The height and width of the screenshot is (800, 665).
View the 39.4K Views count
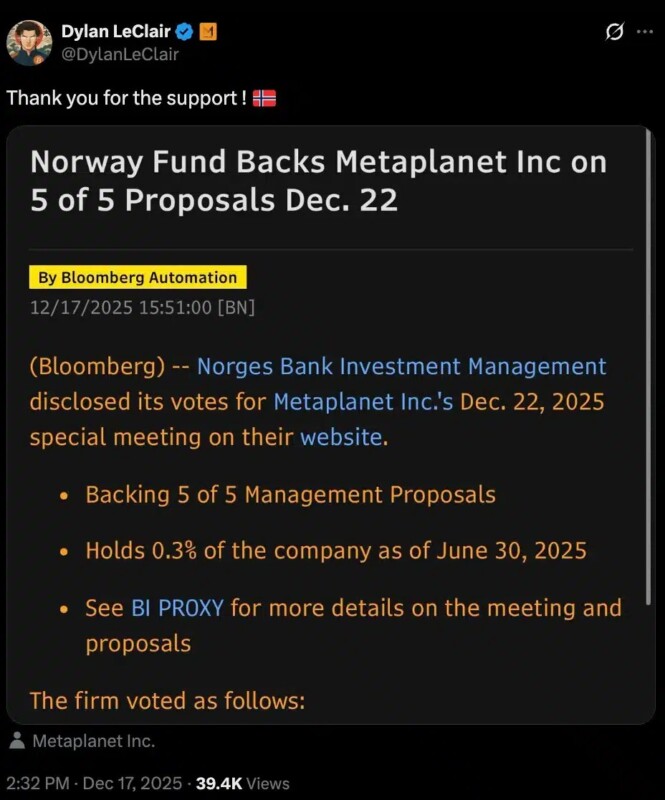(x=242, y=782)
